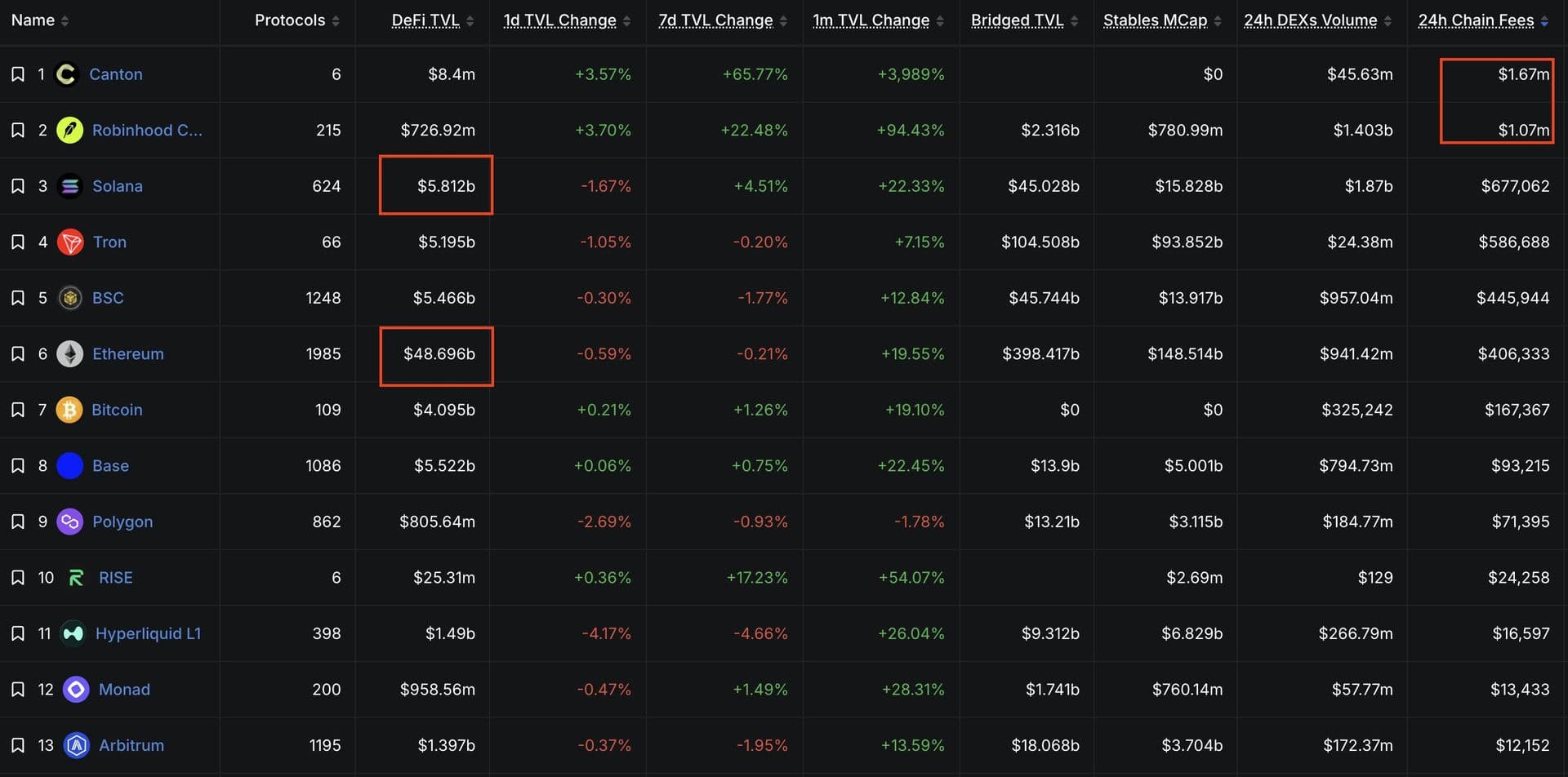Click Hyperliquid's 1d change -4.17%
Screen dimensions: 1568x777
pyautogui.click(x=606, y=633)
